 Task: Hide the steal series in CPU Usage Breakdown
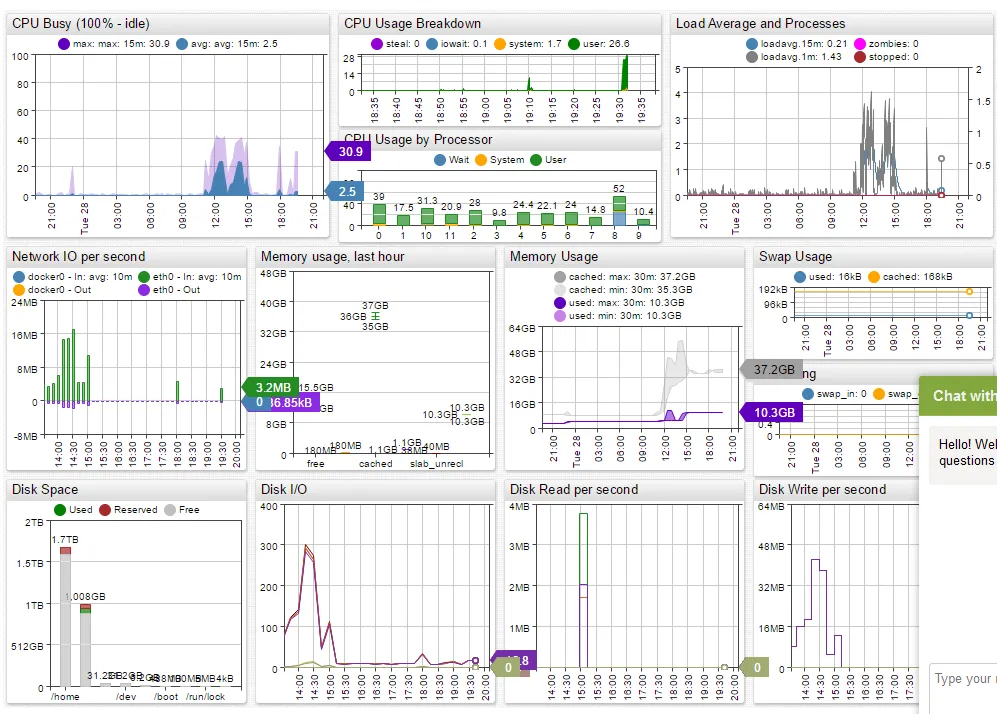click(x=376, y=44)
